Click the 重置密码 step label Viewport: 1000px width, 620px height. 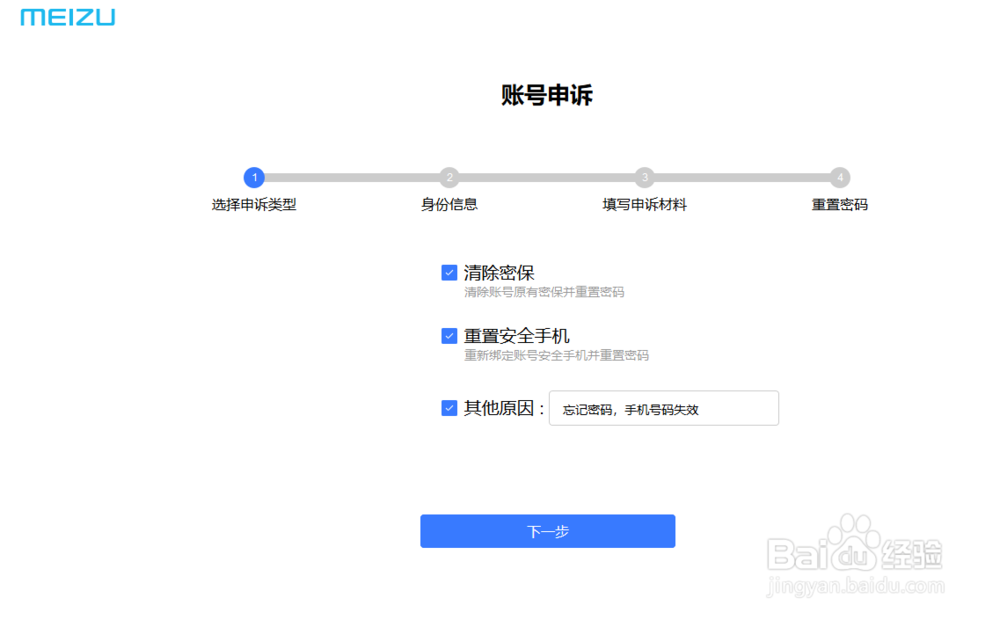click(840, 205)
